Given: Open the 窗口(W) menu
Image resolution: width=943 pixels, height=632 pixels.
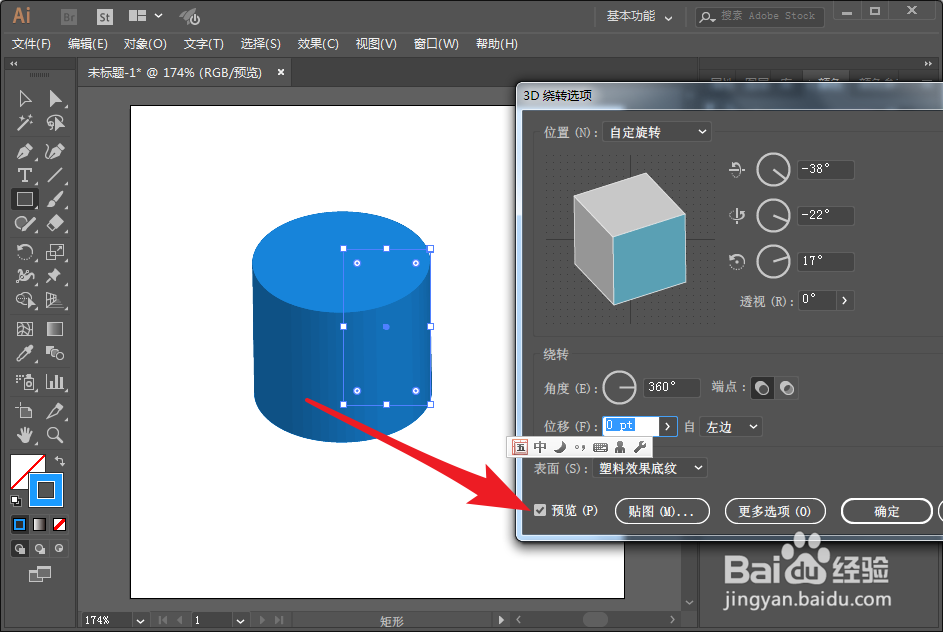Looking at the screenshot, I should [x=436, y=44].
